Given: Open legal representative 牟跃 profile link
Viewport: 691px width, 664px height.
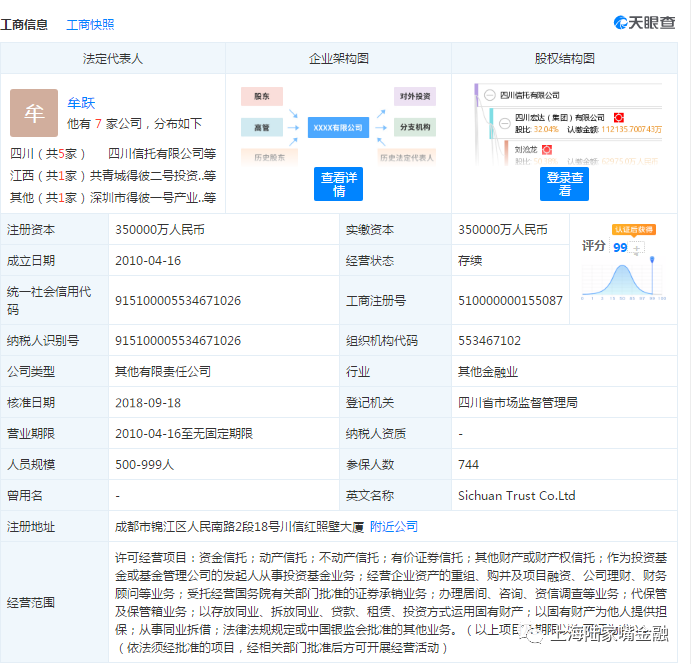Looking at the screenshot, I should tap(81, 103).
